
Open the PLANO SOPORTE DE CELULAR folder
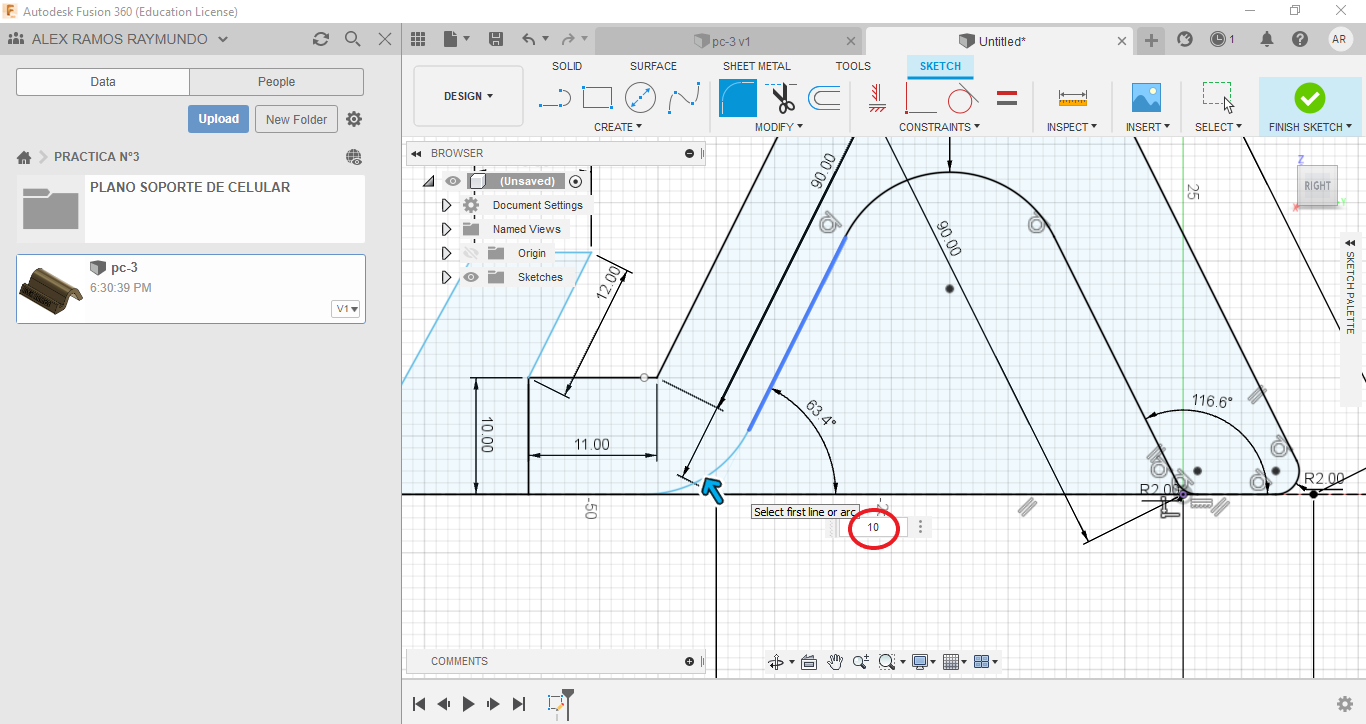(190, 209)
